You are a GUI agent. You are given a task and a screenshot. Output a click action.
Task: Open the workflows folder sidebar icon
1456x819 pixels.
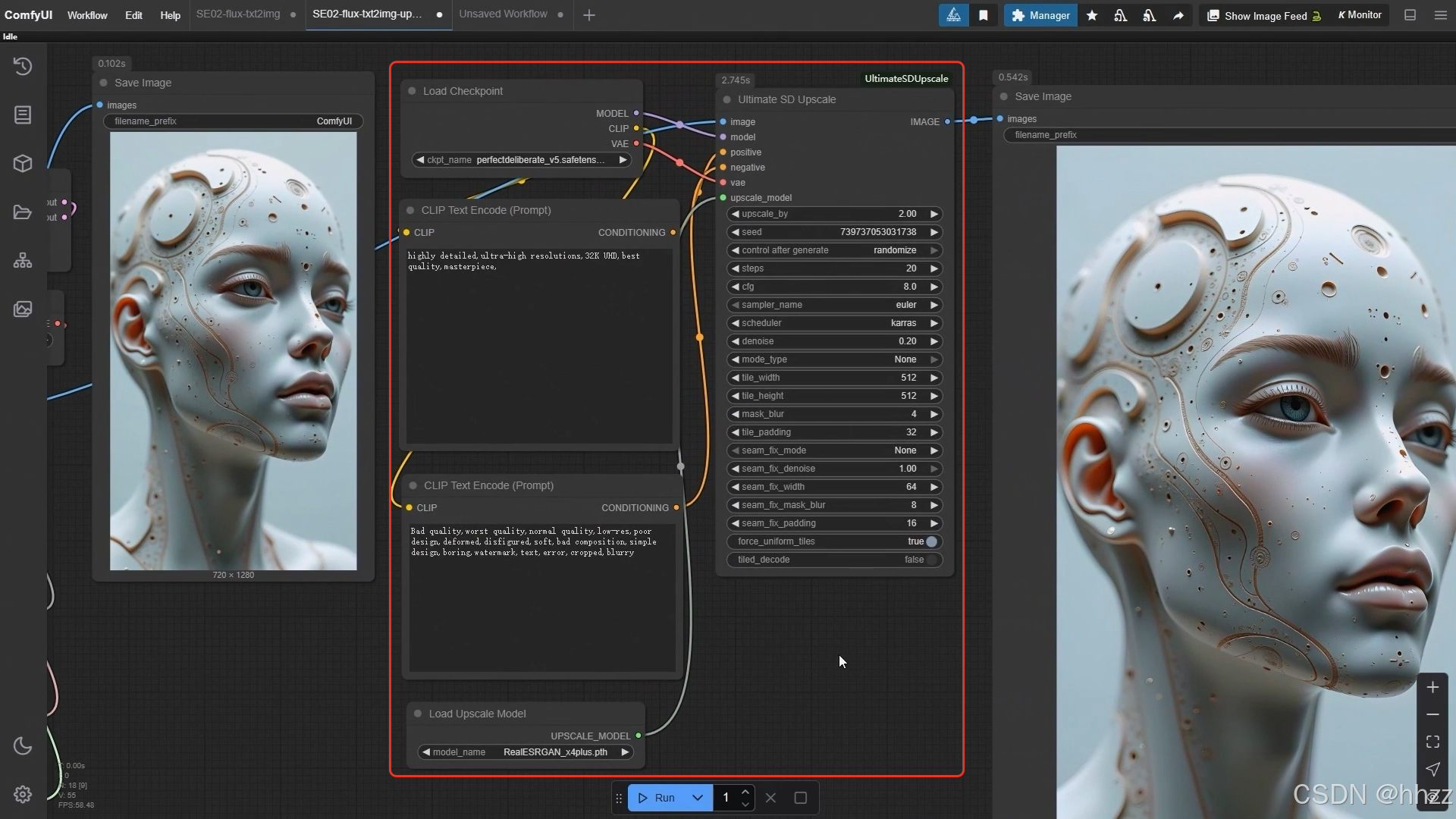(23, 212)
